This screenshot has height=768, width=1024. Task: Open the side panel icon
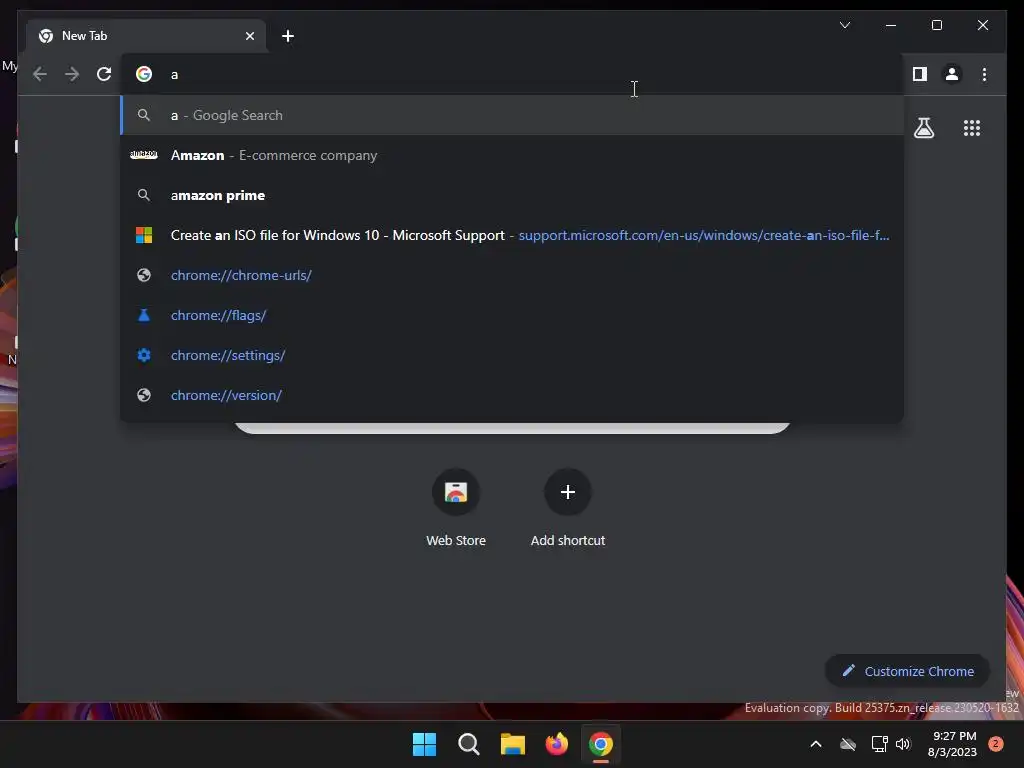pyautogui.click(x=920, y=74)
